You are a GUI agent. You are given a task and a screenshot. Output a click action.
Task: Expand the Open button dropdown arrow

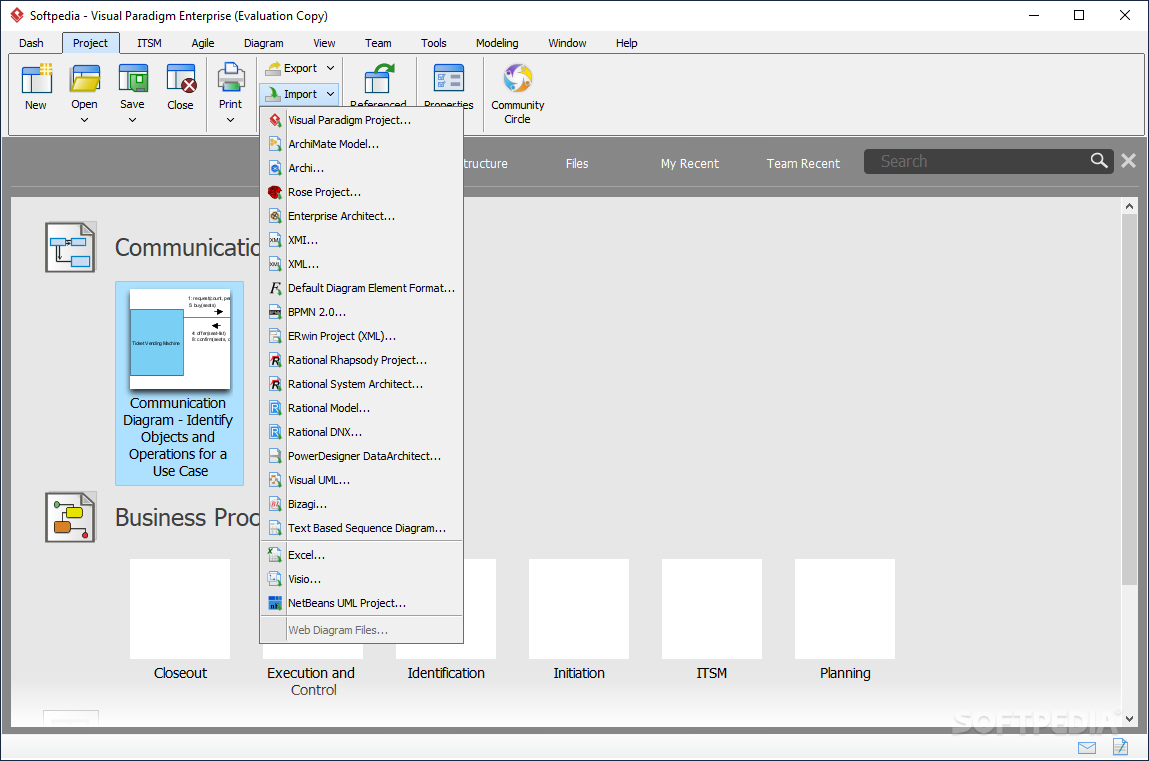tap(84, 120)
